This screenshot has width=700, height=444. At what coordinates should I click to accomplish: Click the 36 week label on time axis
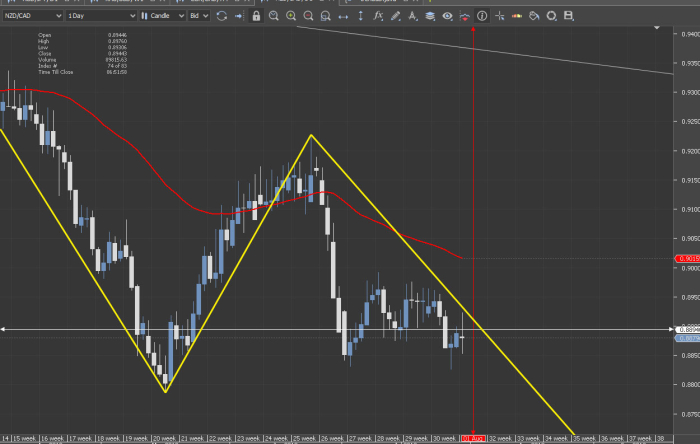click(x=612, y=439)
